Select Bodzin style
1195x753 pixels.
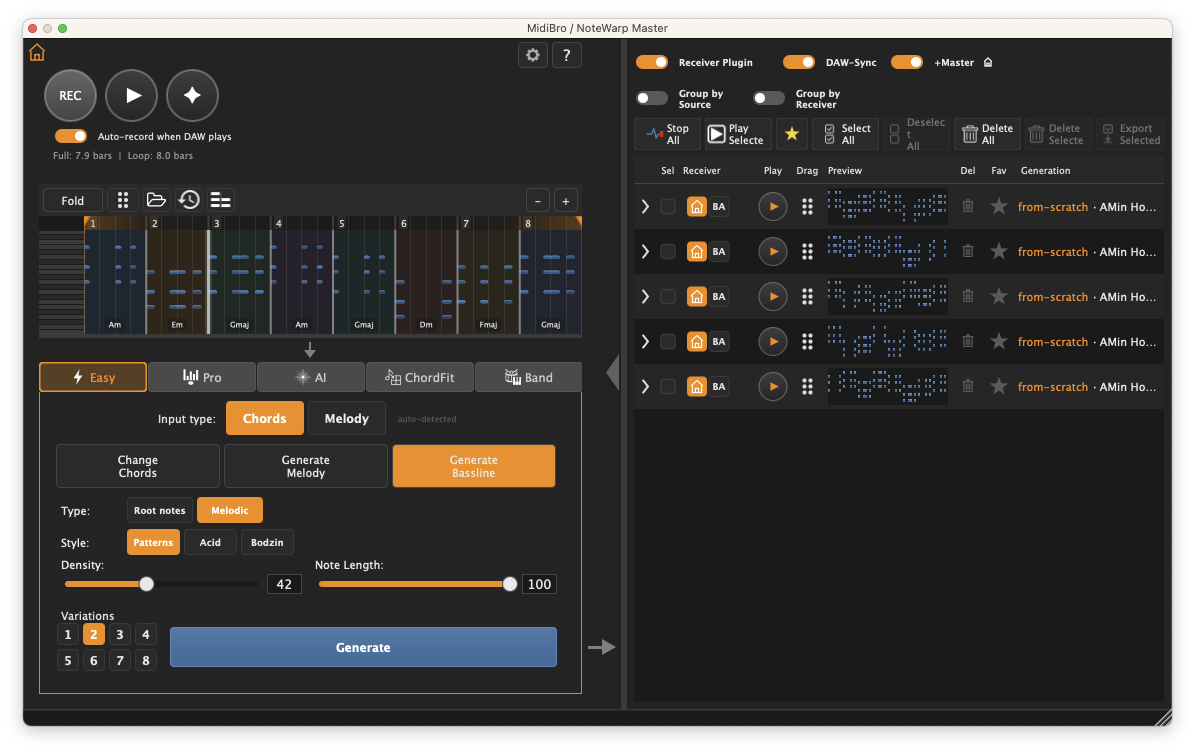(267, 543)
